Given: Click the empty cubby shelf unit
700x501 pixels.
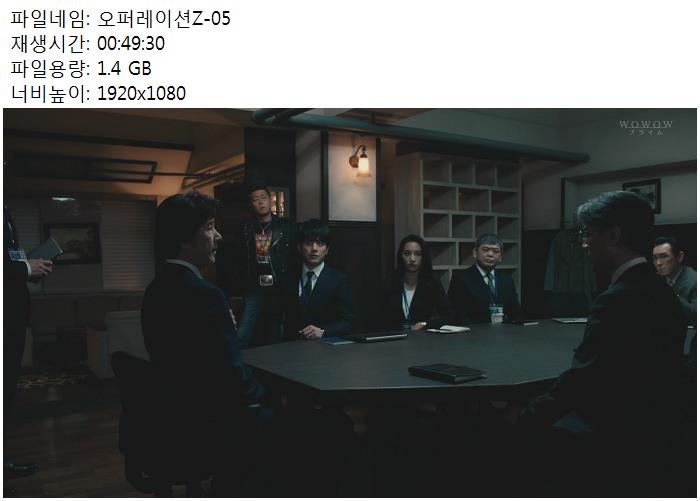Looking at the screenshot, I should pyautogui.click(x=471, y=212).
